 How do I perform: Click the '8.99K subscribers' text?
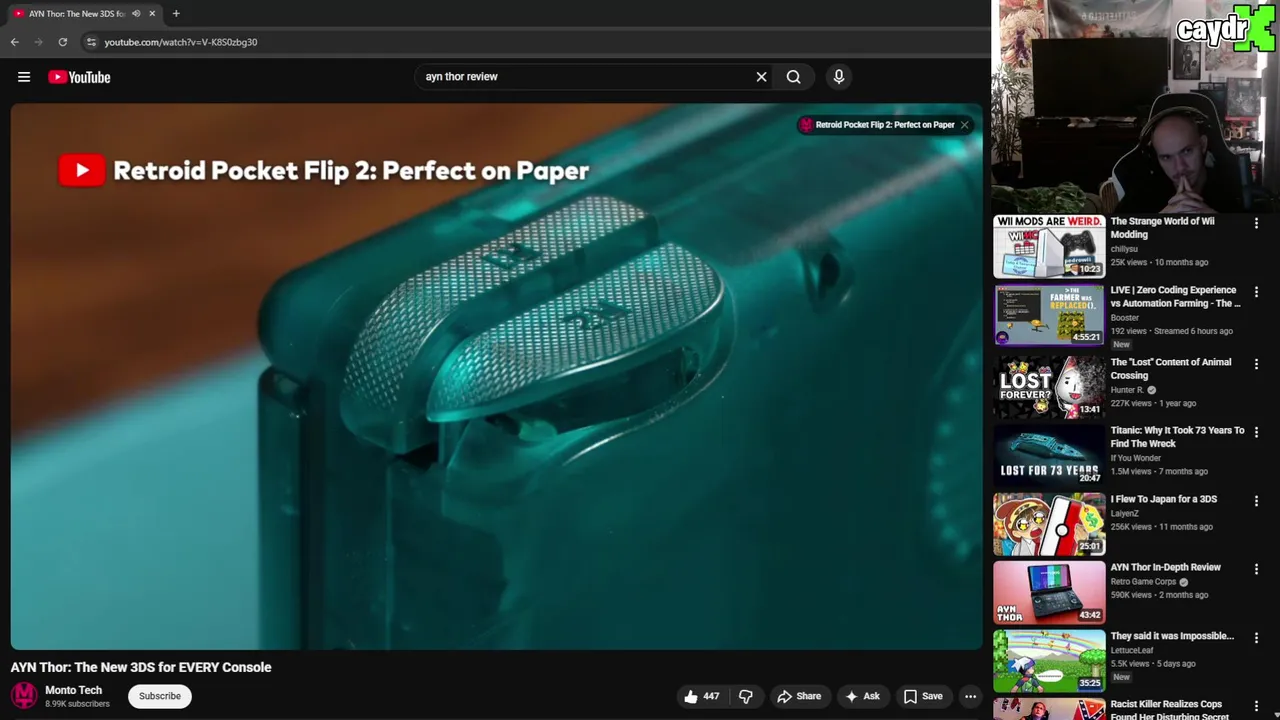click(77, 704)
